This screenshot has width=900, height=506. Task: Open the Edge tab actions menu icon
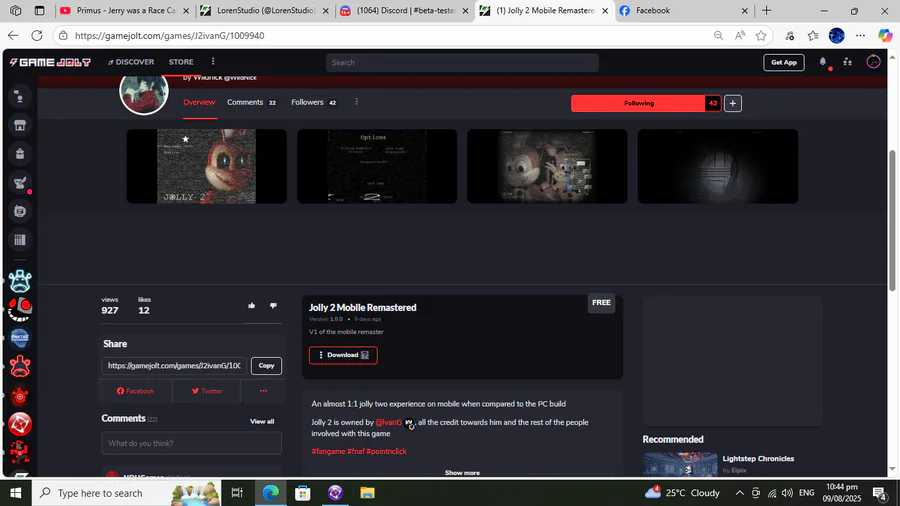[x=39, y=10]
